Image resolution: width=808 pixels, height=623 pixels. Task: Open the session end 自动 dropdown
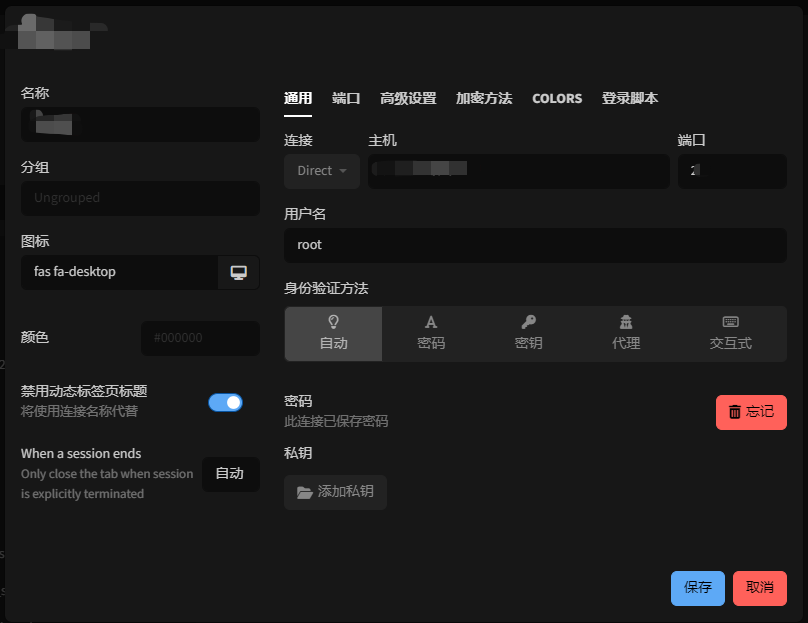(230, 474)
